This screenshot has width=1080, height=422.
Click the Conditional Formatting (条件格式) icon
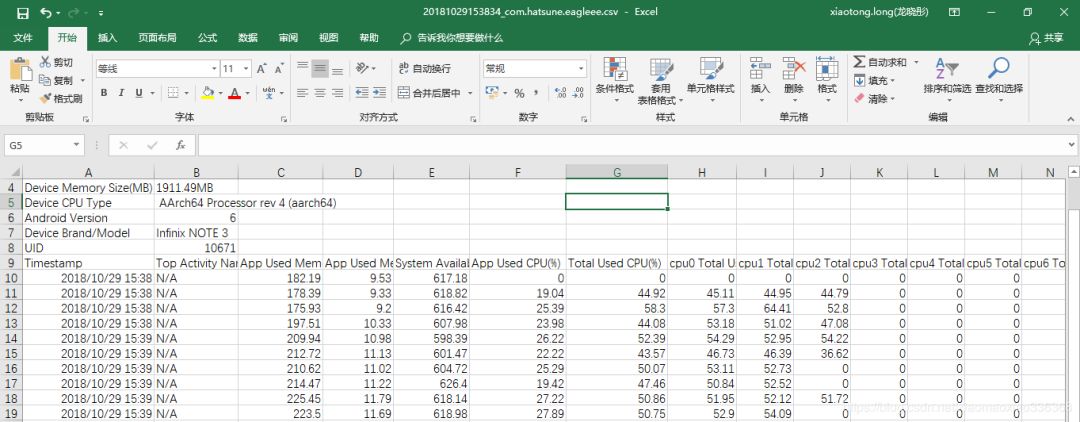pos(614,70)
